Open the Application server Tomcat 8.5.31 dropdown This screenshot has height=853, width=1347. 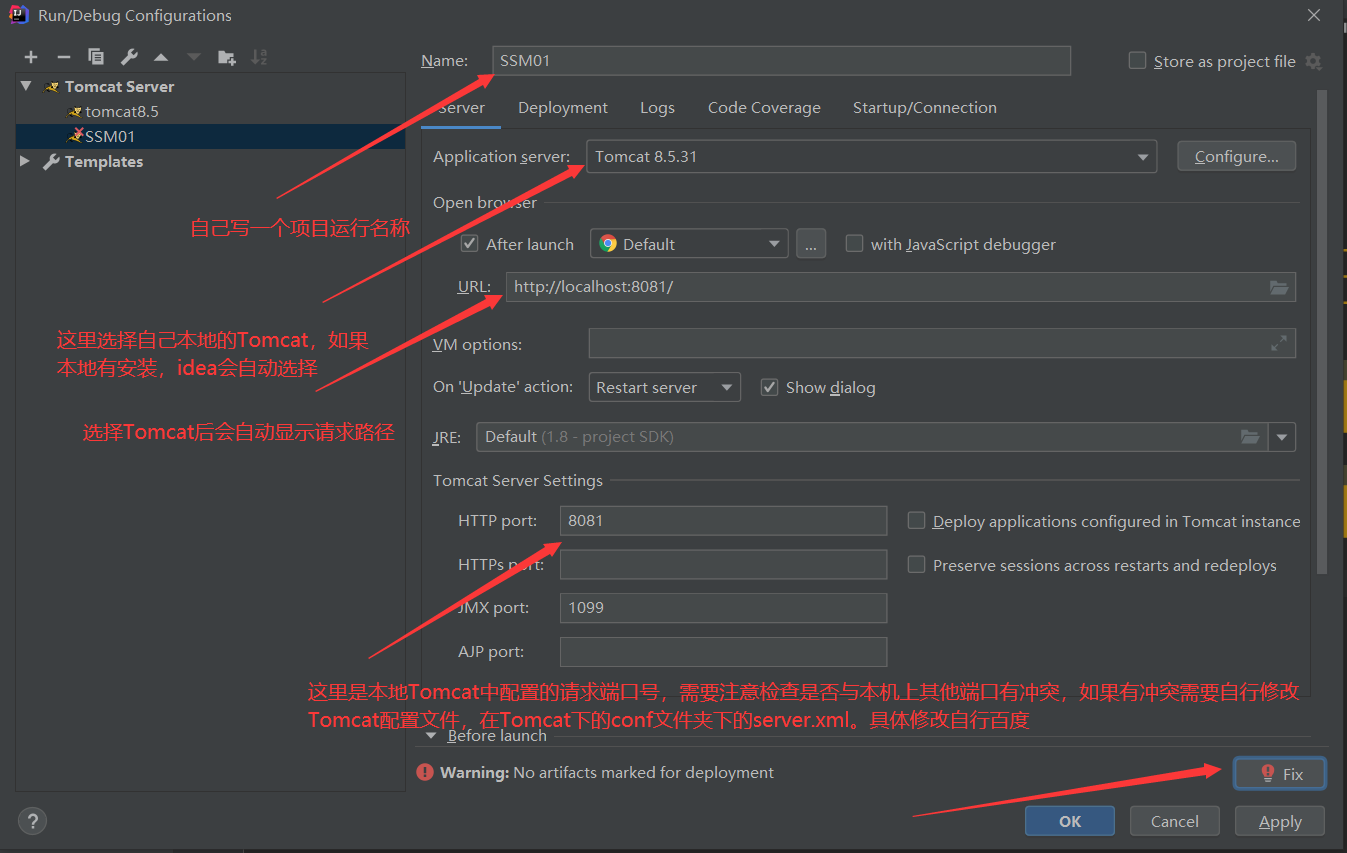click(871, 156)
